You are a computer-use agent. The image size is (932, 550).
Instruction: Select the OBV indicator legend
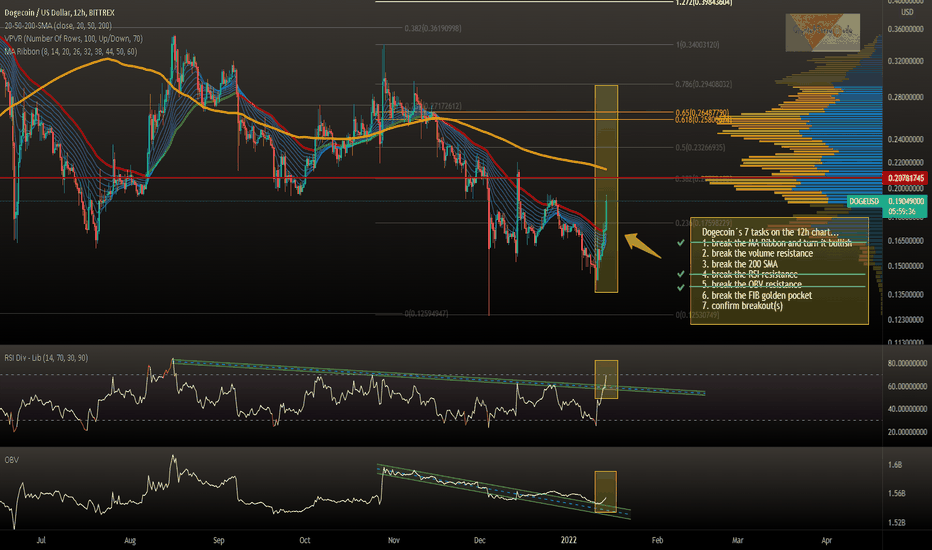[11, 460]
